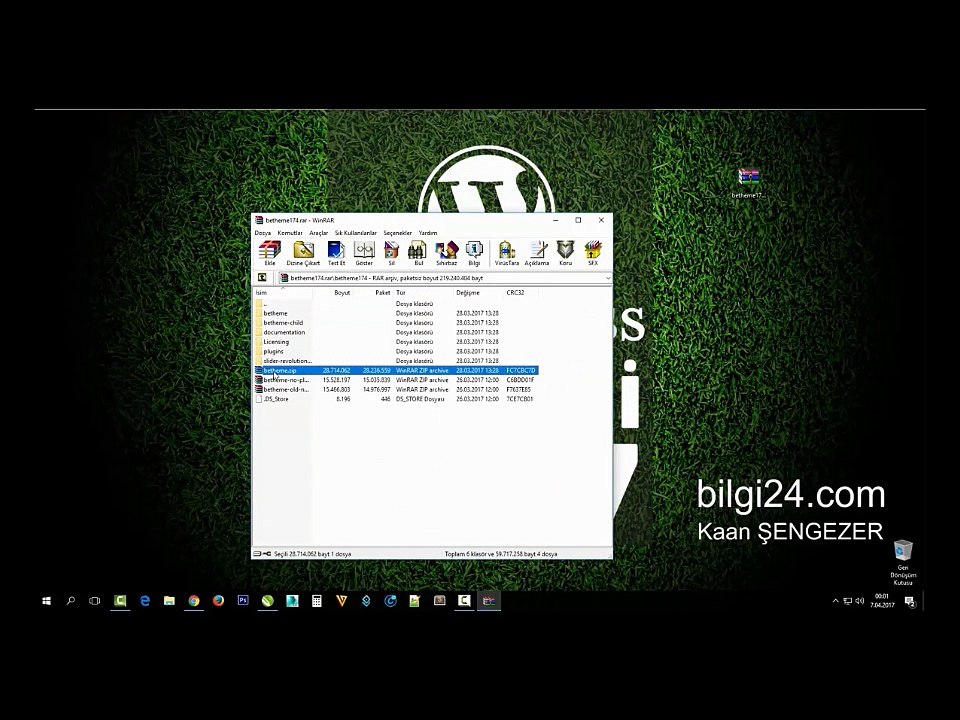Click the Bilgi (info) toolbar icon
The height and width of the screenshot is (720, 960).
[474, 253]
